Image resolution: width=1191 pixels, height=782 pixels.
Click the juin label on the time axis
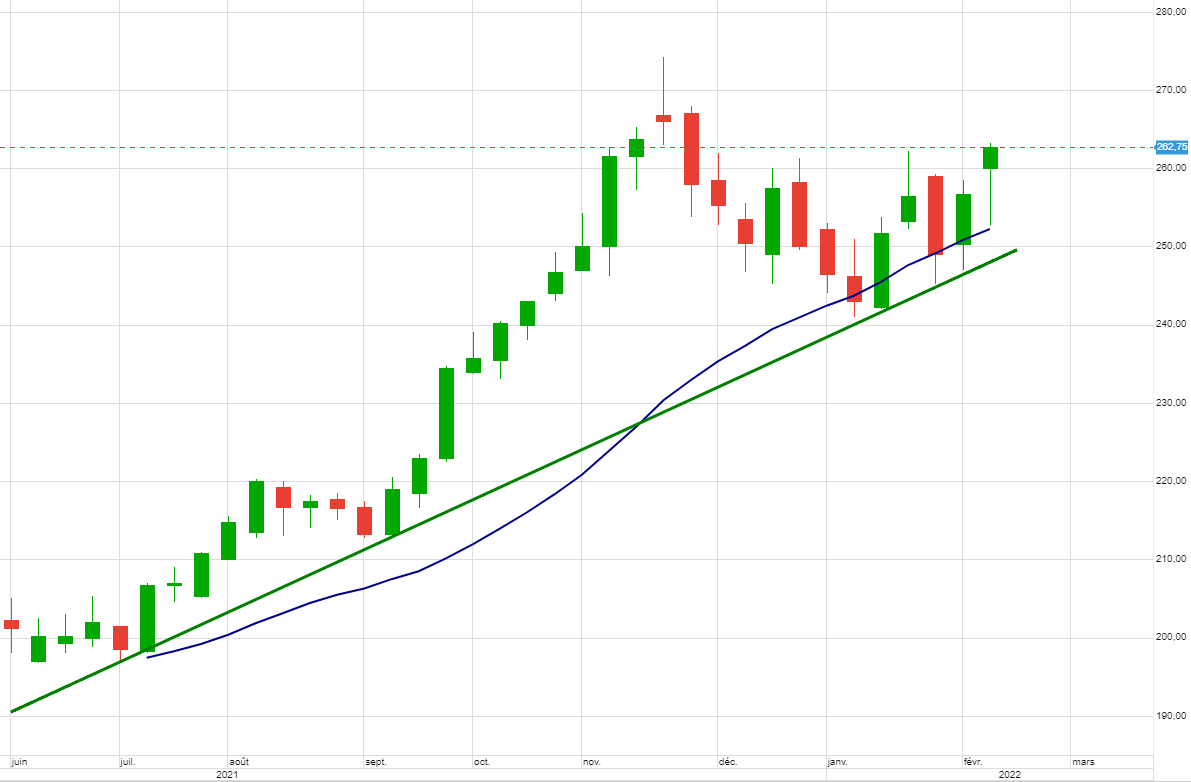pos(19,762)
